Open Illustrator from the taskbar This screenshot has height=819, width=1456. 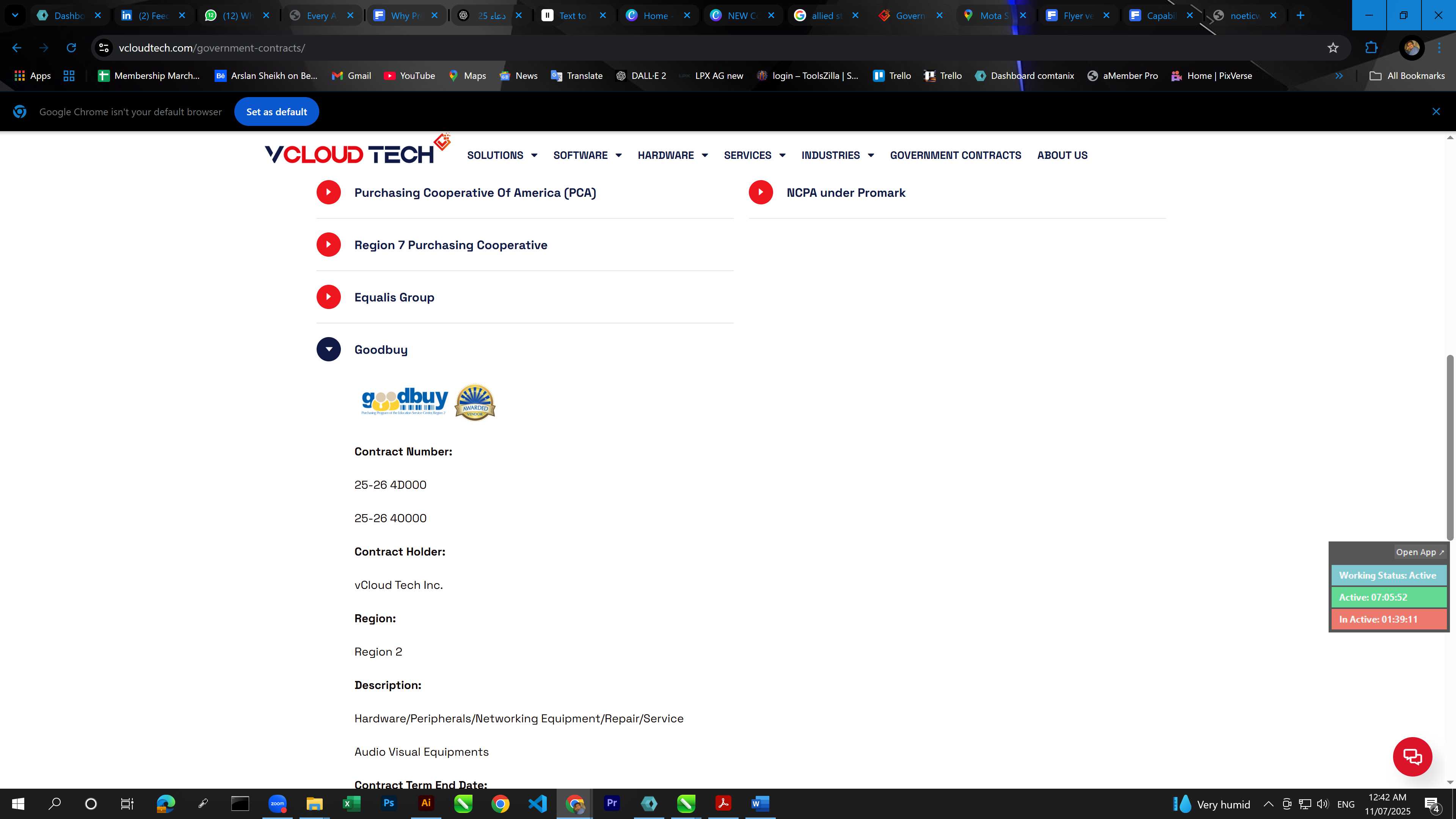[x=425, y=803]
